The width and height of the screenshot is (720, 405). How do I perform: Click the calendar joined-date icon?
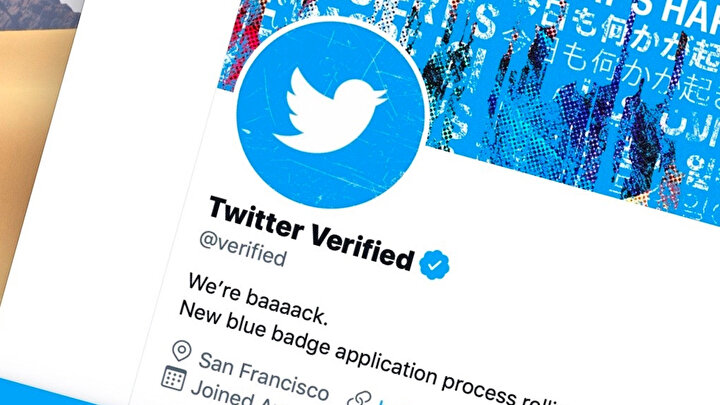pos(174,379)
